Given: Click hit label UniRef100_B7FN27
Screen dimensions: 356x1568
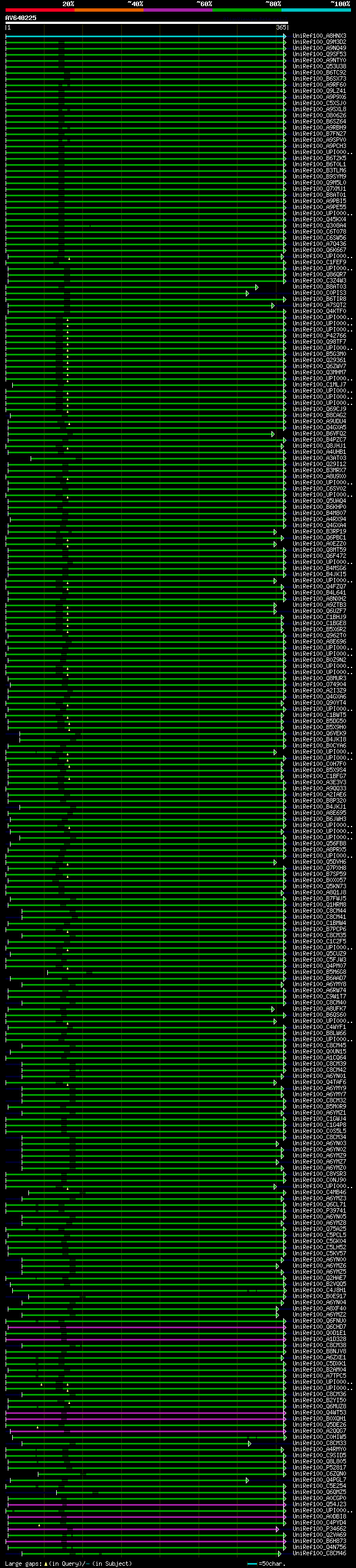Looking at the screenshot, I should [319, 134].
